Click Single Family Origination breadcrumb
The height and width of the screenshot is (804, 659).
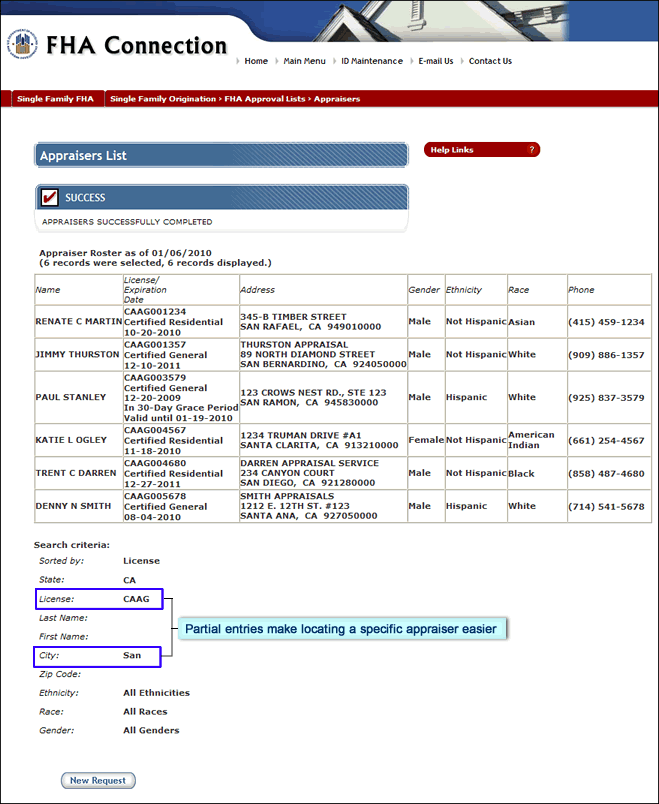coord(163,99)
